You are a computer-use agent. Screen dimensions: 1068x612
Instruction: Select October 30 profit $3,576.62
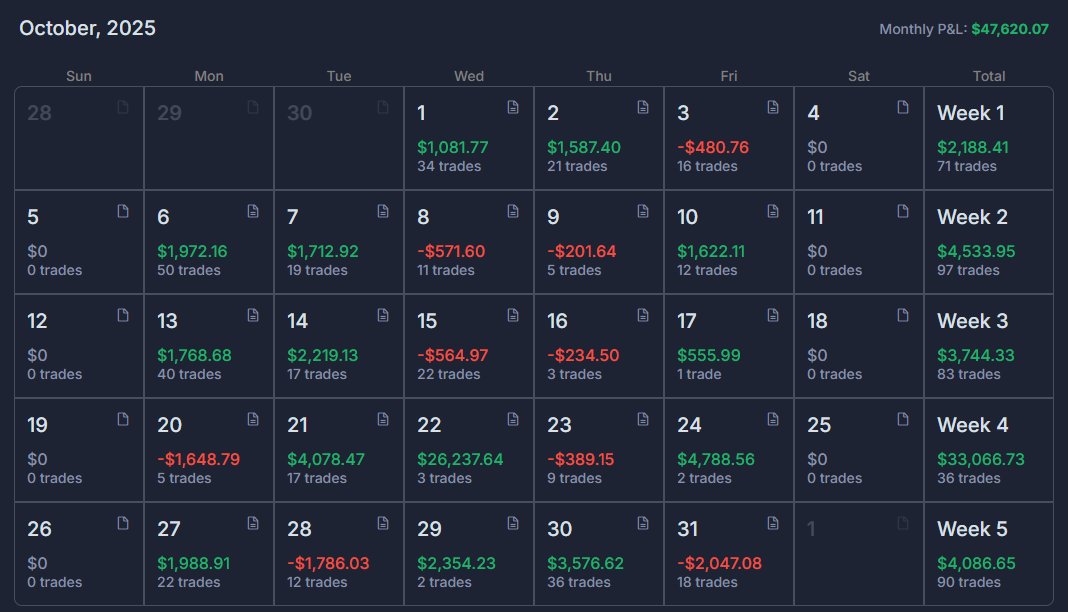point(585,564)
